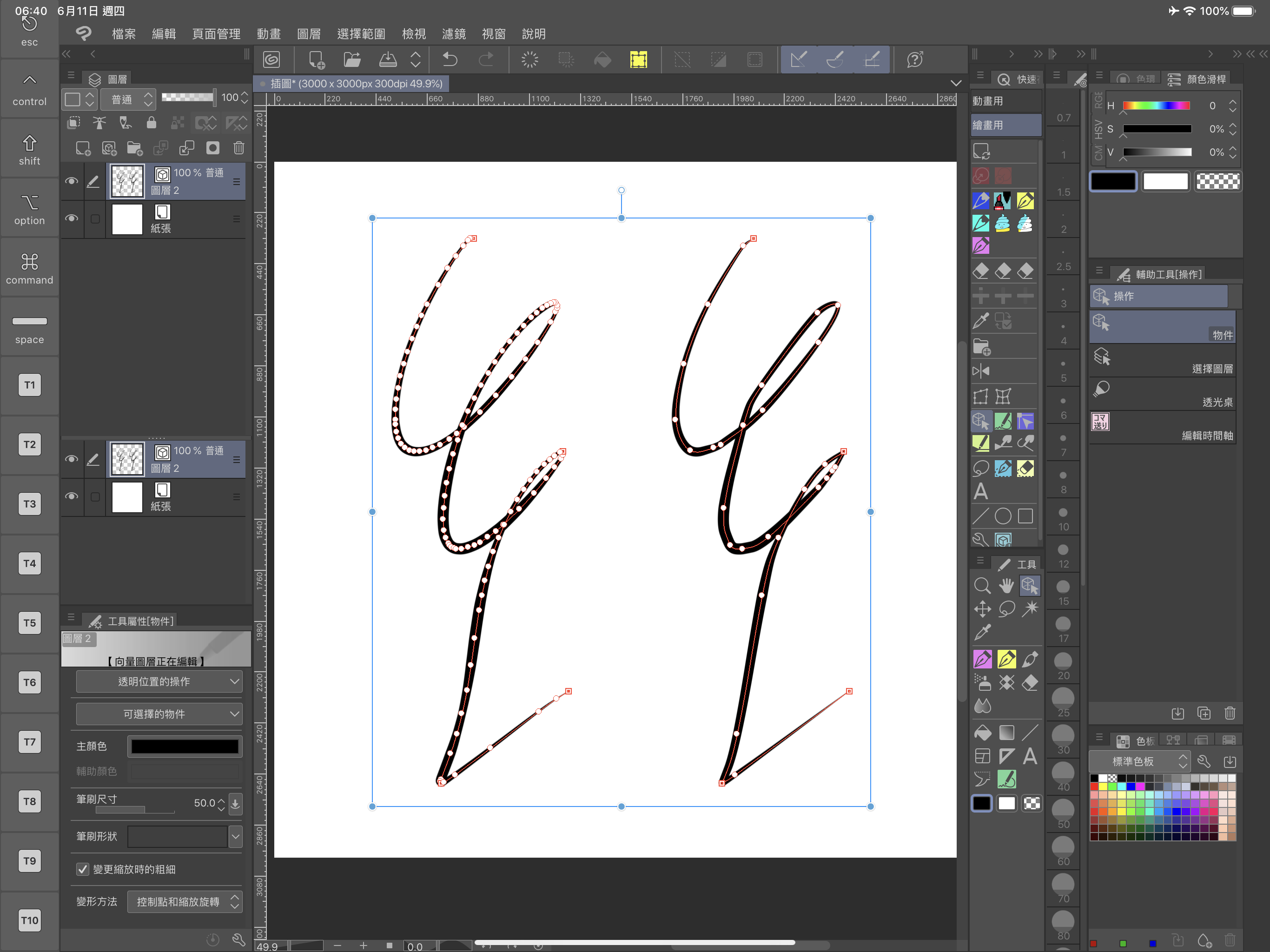Open the 普通 blending mode dropdown

point(129,99)
